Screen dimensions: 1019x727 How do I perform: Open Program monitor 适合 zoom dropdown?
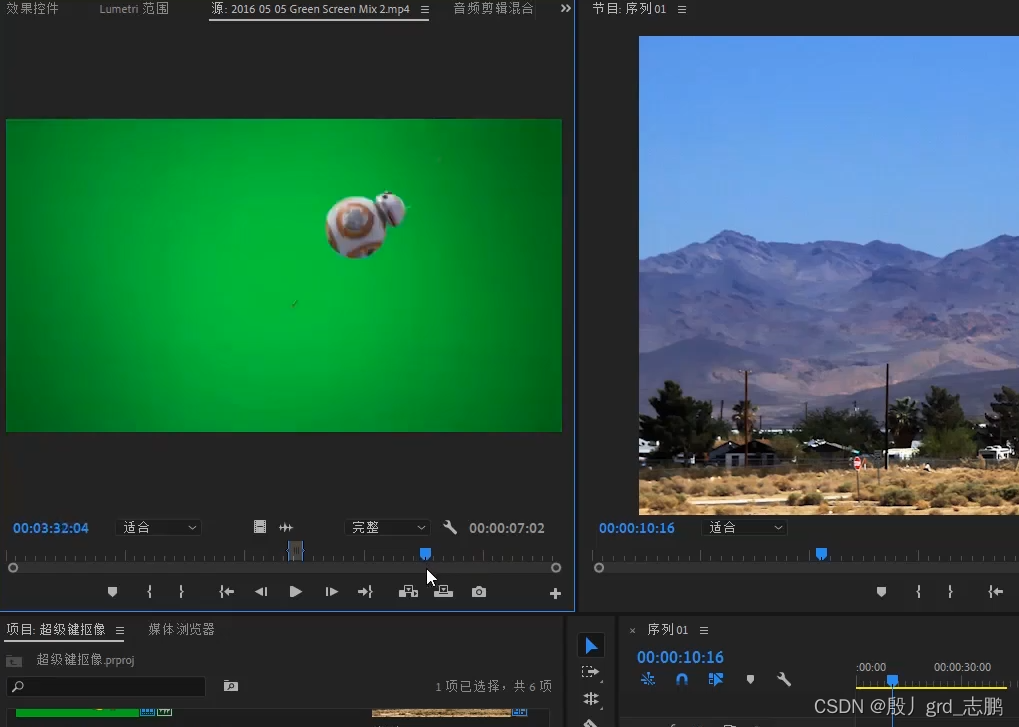(745, 528)
